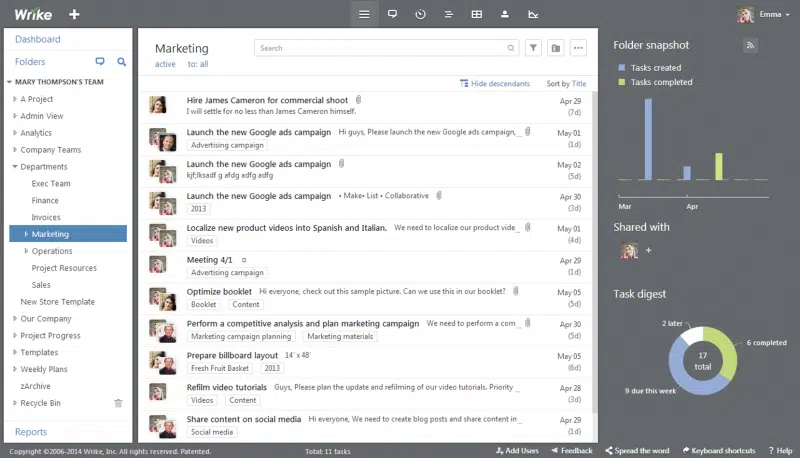This screenshot has width=800, height=458.
Task: Click the folder info icon beside filter
Action: (x=556, y=48)
